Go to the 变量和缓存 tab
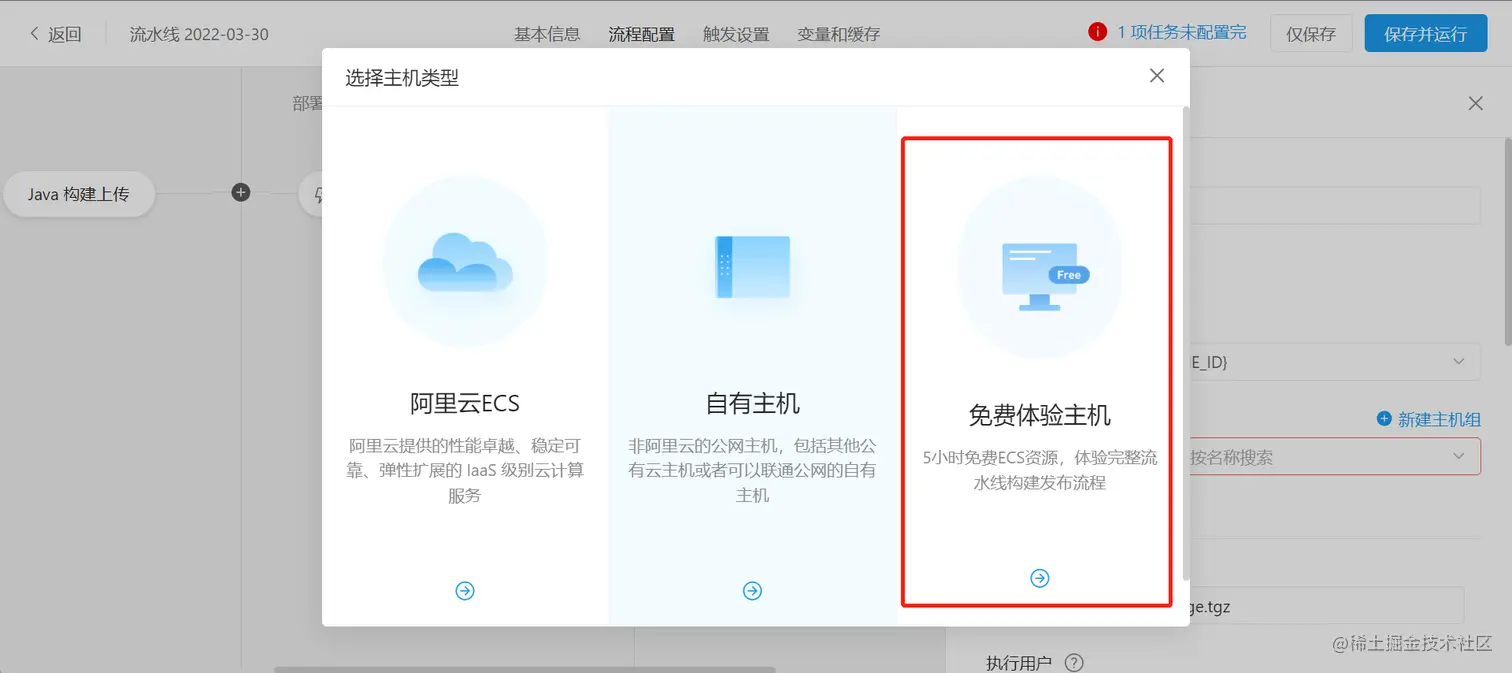 click(x=839, y=34)
